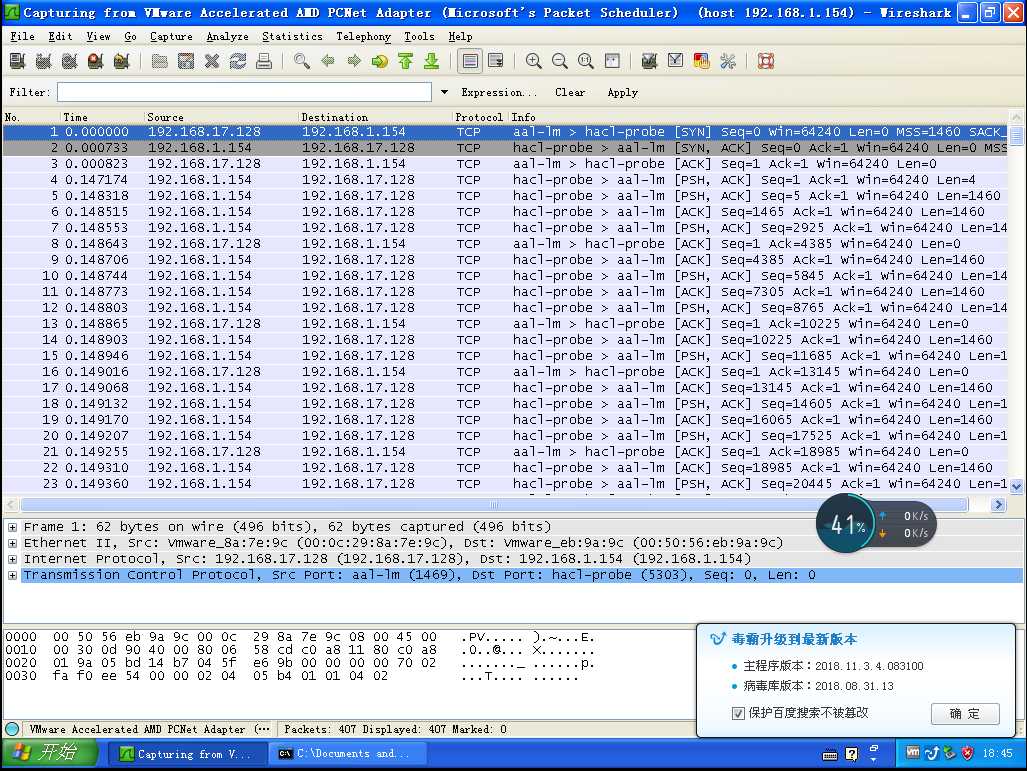Go to specific packet number icon
This screenshot has height=771, width=1027.
tap(380, 62)
